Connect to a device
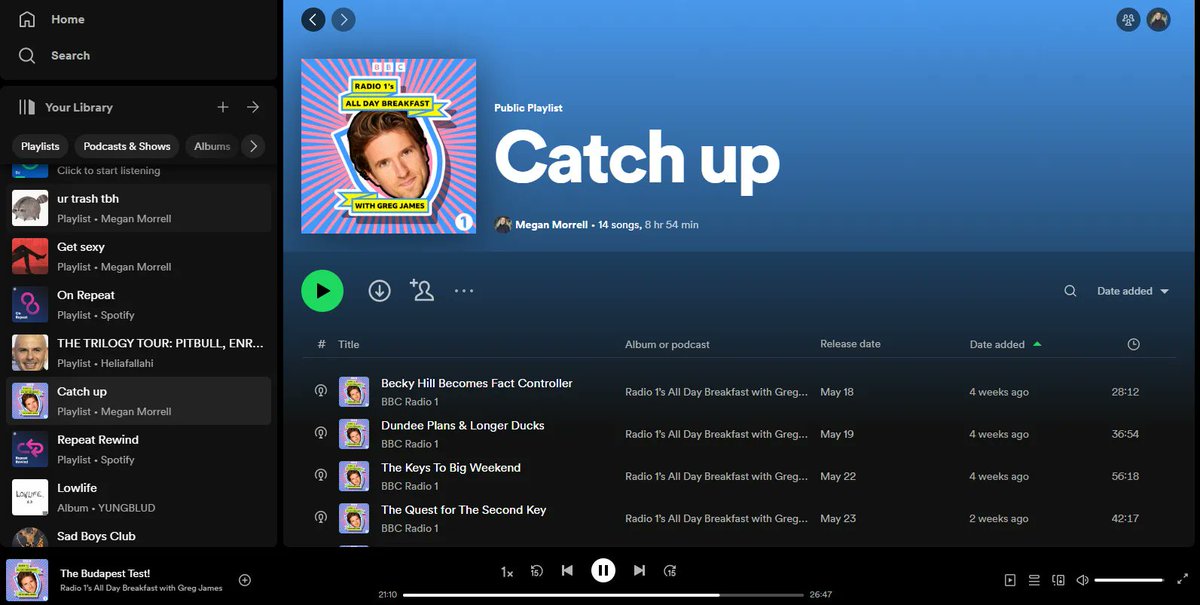 point(1059,580)
